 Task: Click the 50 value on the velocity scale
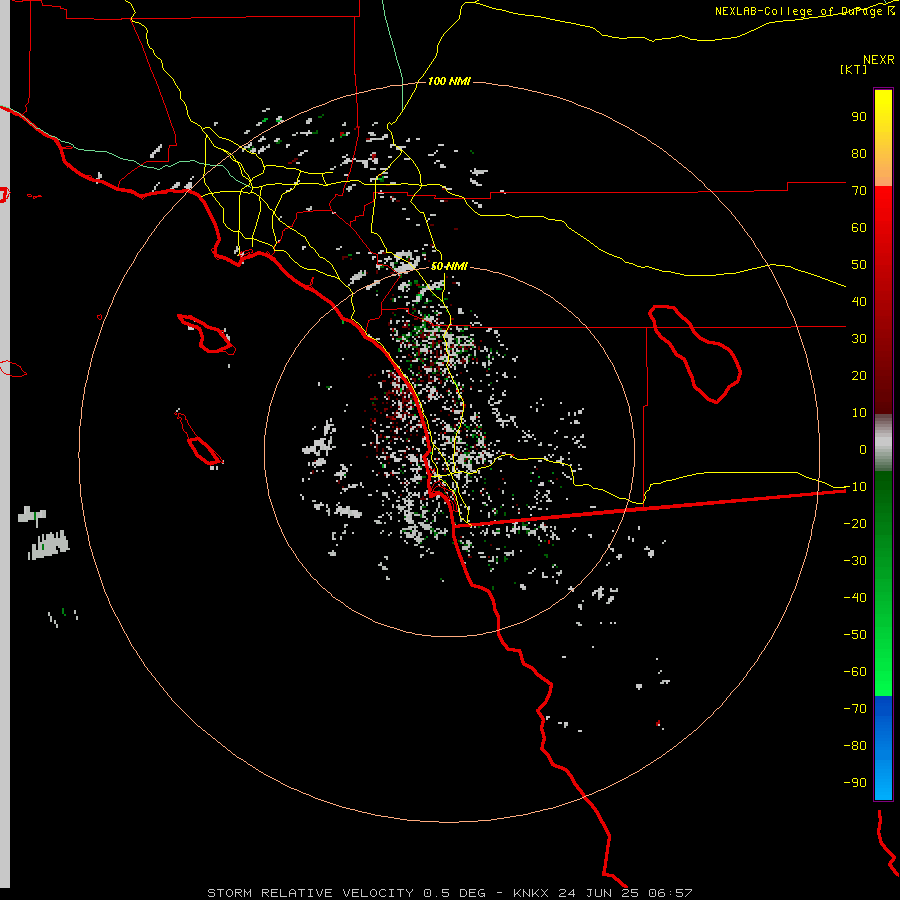click(x=859, y=265)
